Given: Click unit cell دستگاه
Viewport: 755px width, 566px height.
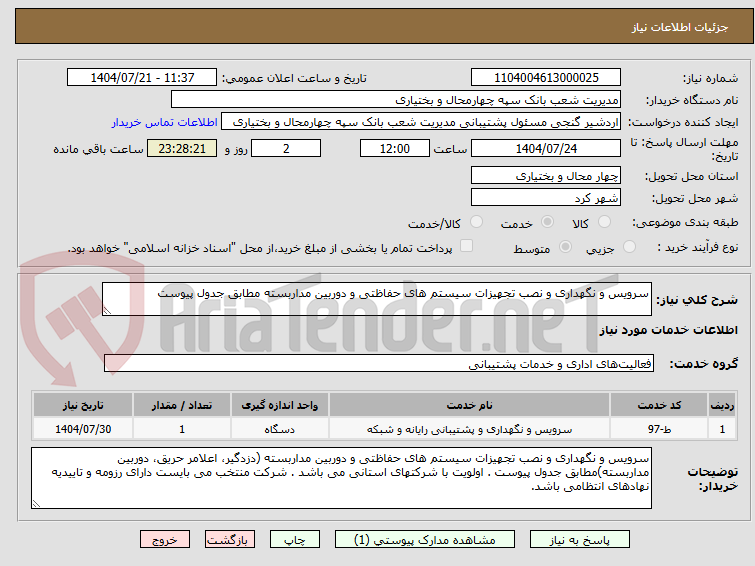Looking at the screenshot, I should pos(280,429).
